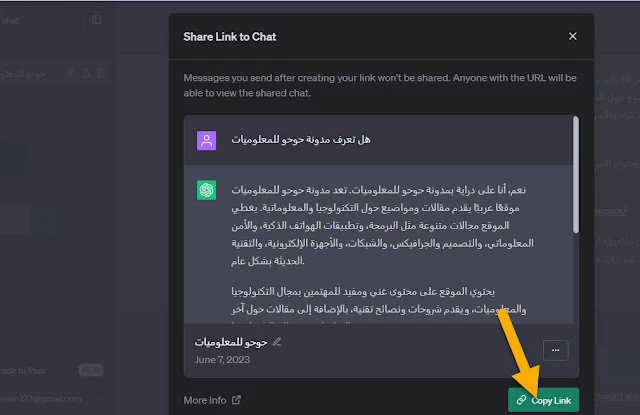Click the account three-dots beside email
This screenshot has height=415, width=640.
point(99,399)
